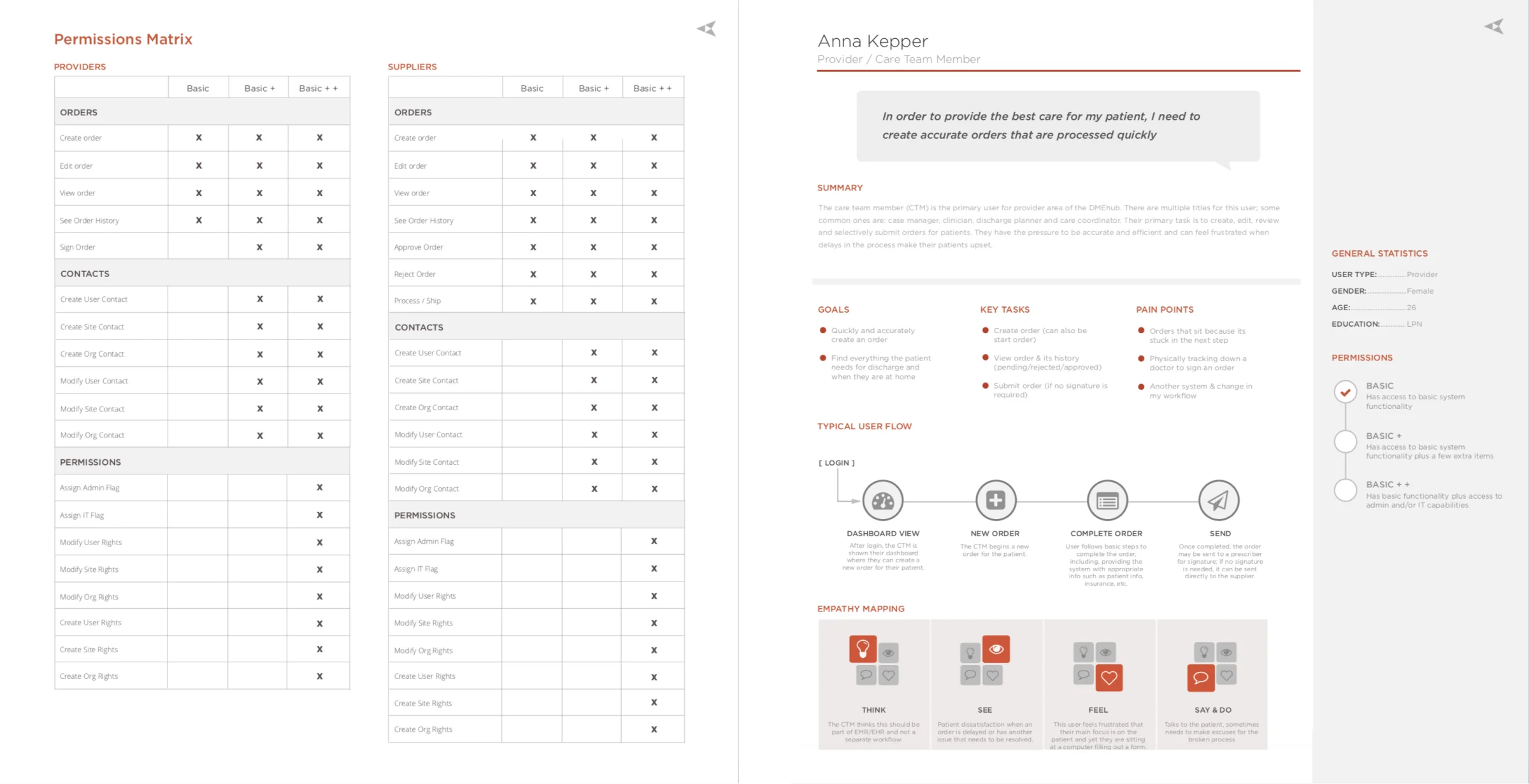
Task: Click the highlighted Feel heart icon
Action: [x=1109, y=678]
